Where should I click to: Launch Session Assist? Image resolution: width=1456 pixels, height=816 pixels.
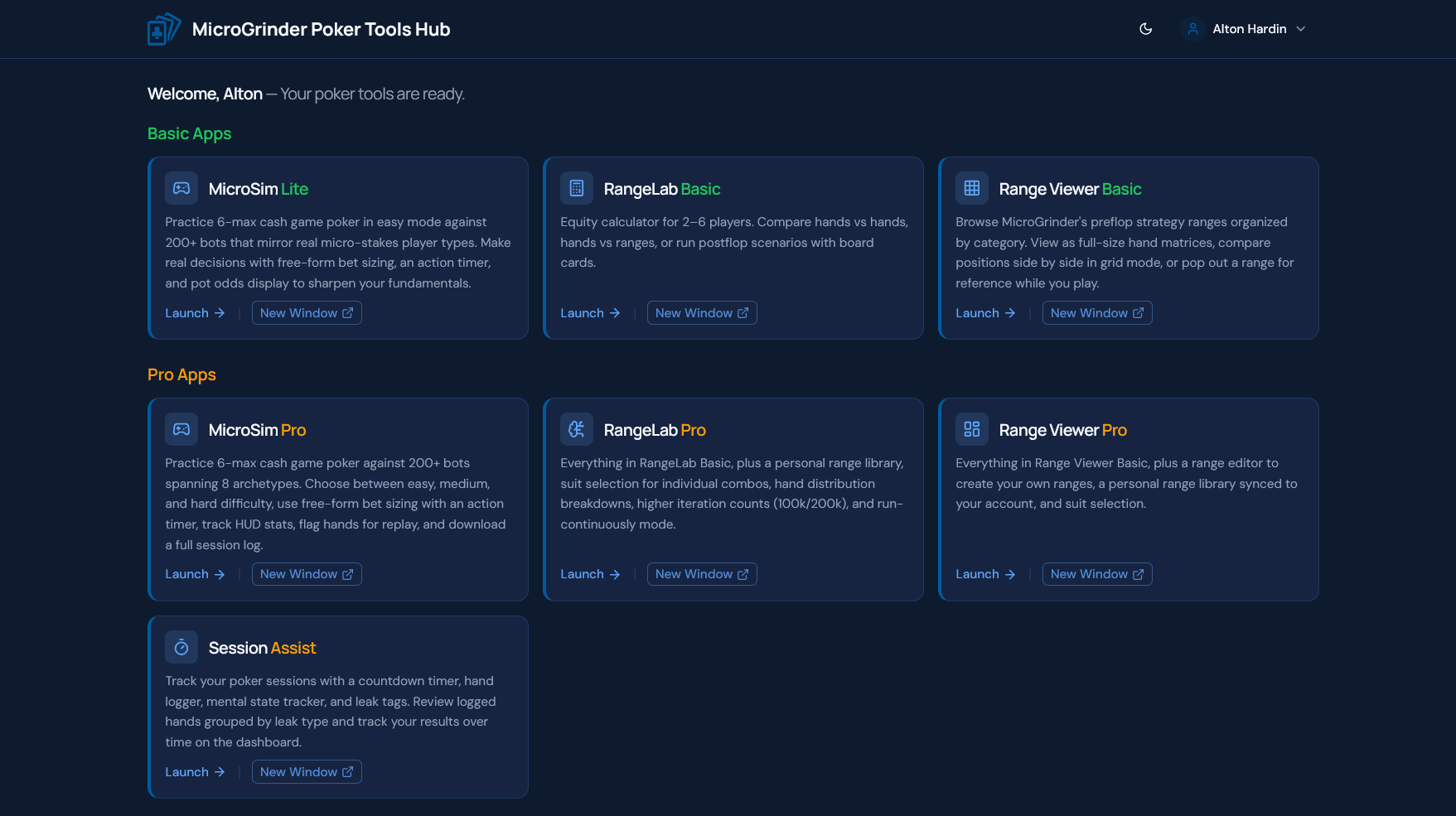[x=195, y=772]
